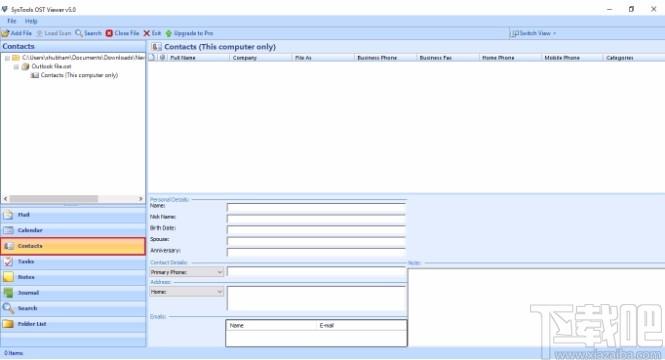Open the Help menu
This screenshot has width=665, height=360.
31,21
